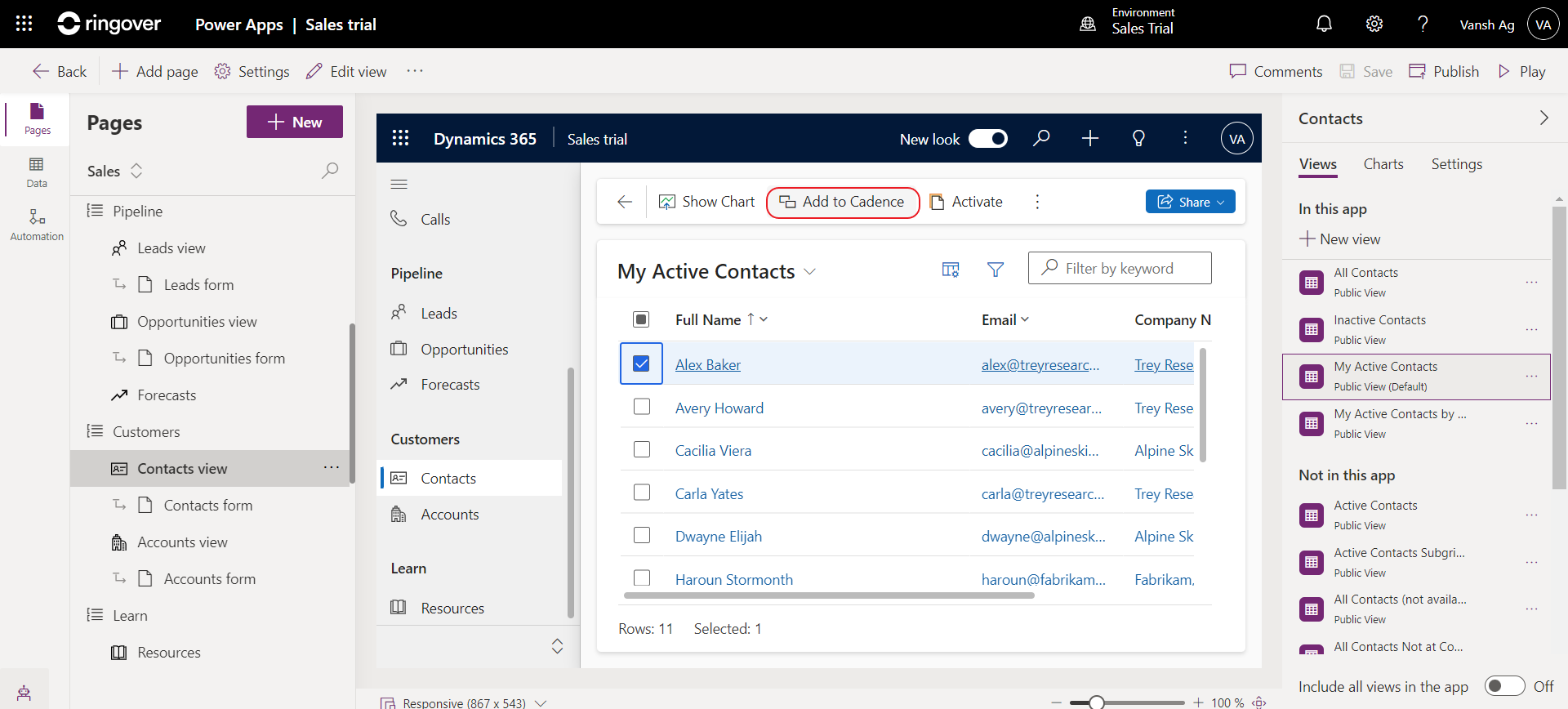The width and height of the screenshot is (1568, 709).
Task: Click the zoom in plus button
Action: click(1198, 702)
